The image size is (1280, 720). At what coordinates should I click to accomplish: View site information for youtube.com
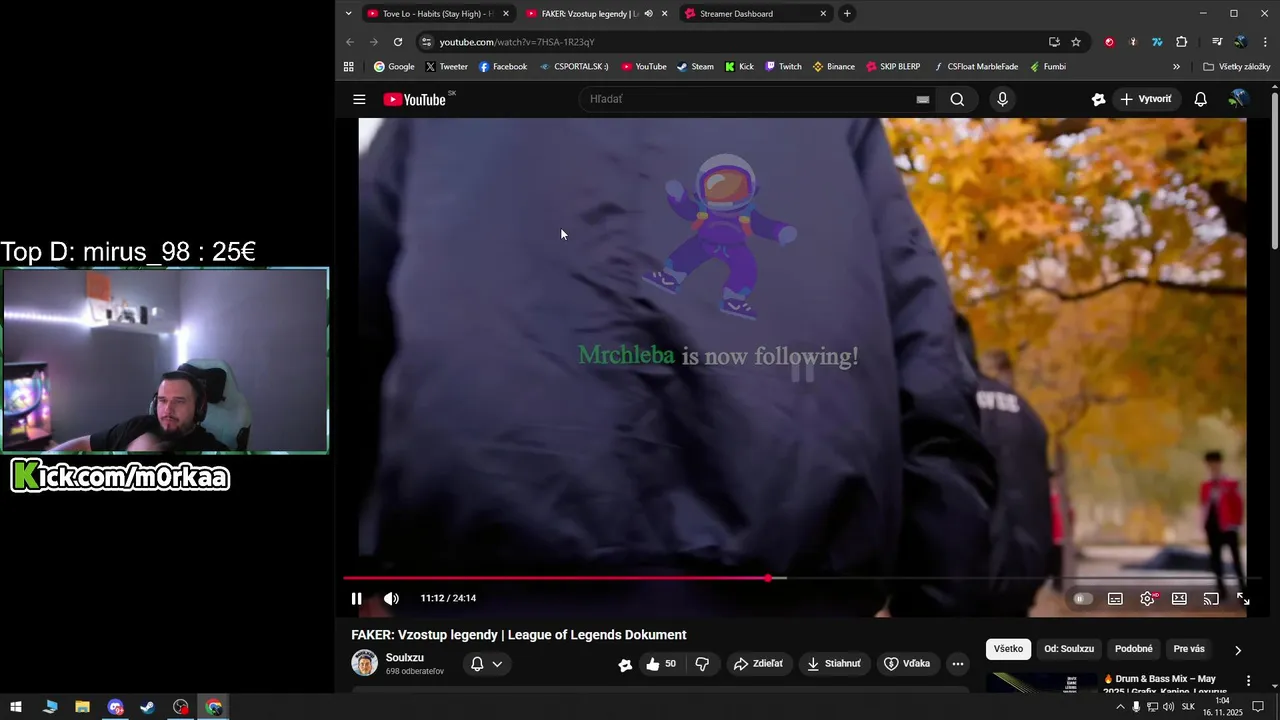point(427,42)
